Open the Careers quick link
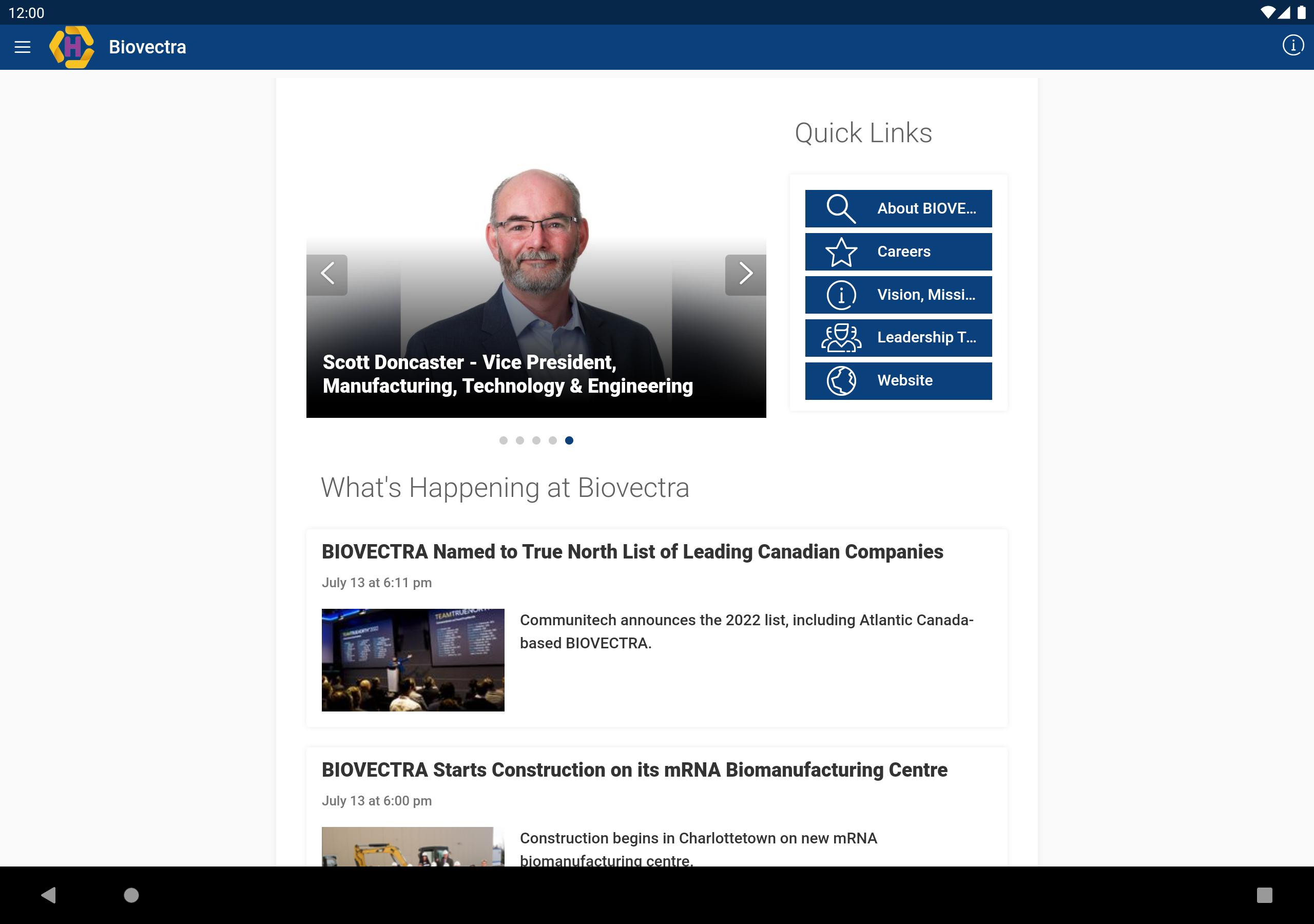This screenshot has width=1314, height=924. pyautogui.click(x=899, y=252)
